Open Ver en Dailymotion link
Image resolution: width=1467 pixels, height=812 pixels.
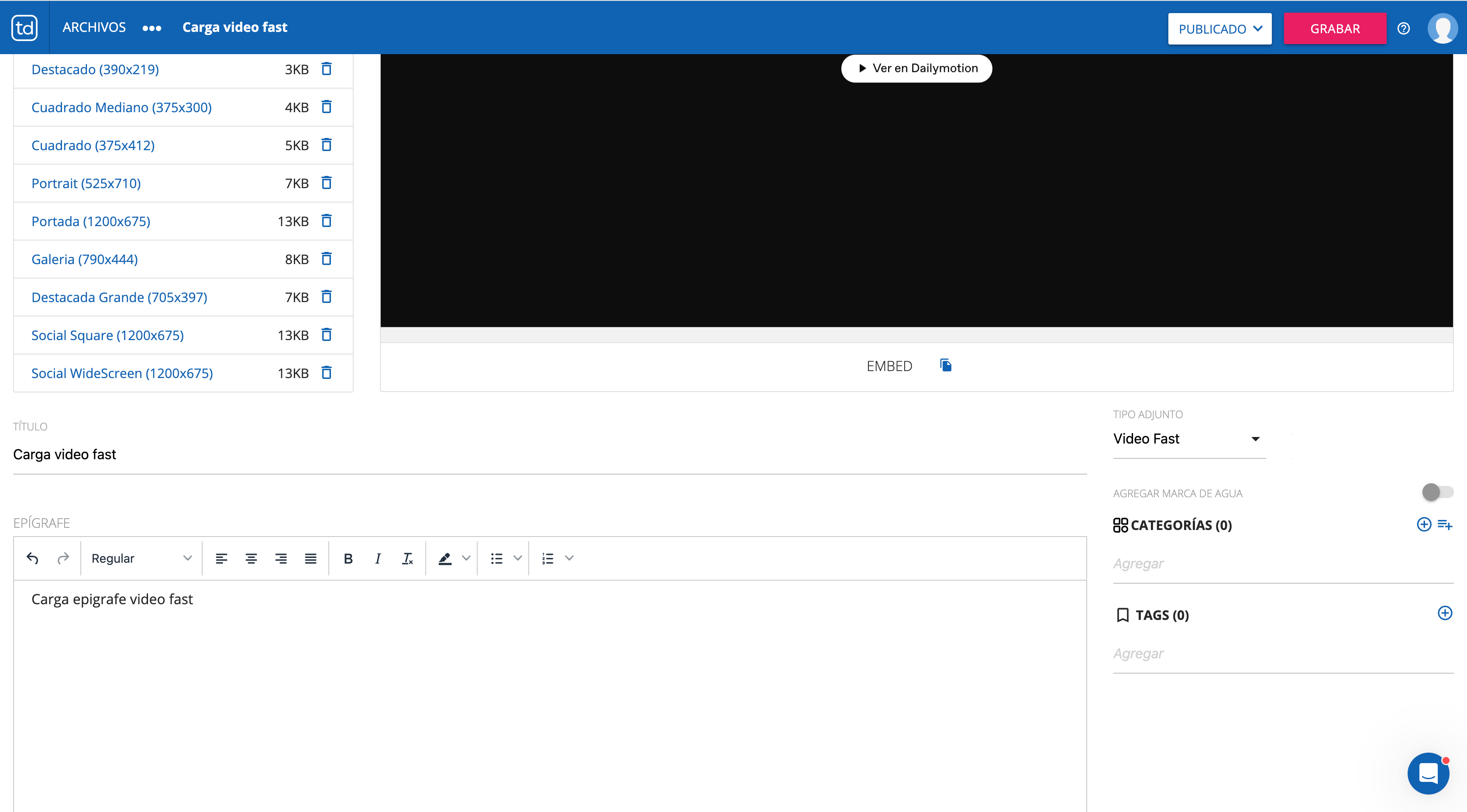point(916,69)
